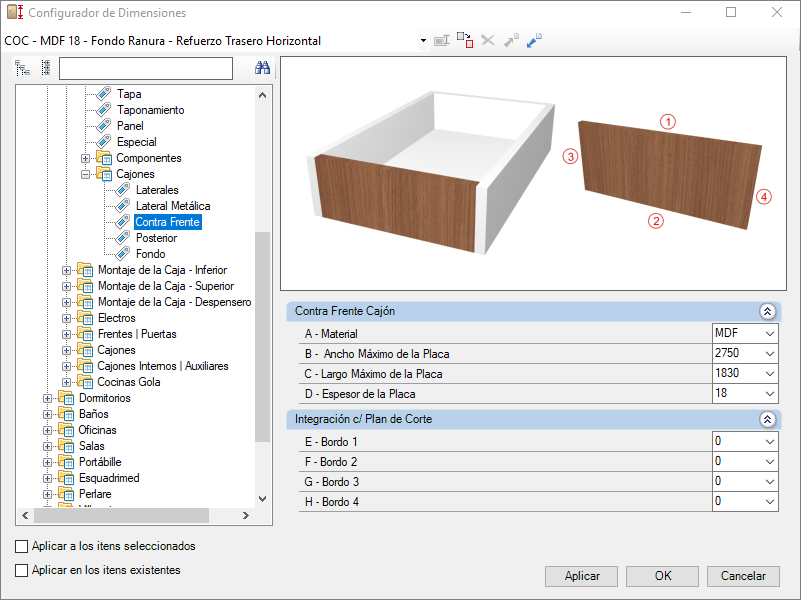The image size is (801, 600).
Task: Select the Contra Frente tree item
Action: tap(168, 222)
